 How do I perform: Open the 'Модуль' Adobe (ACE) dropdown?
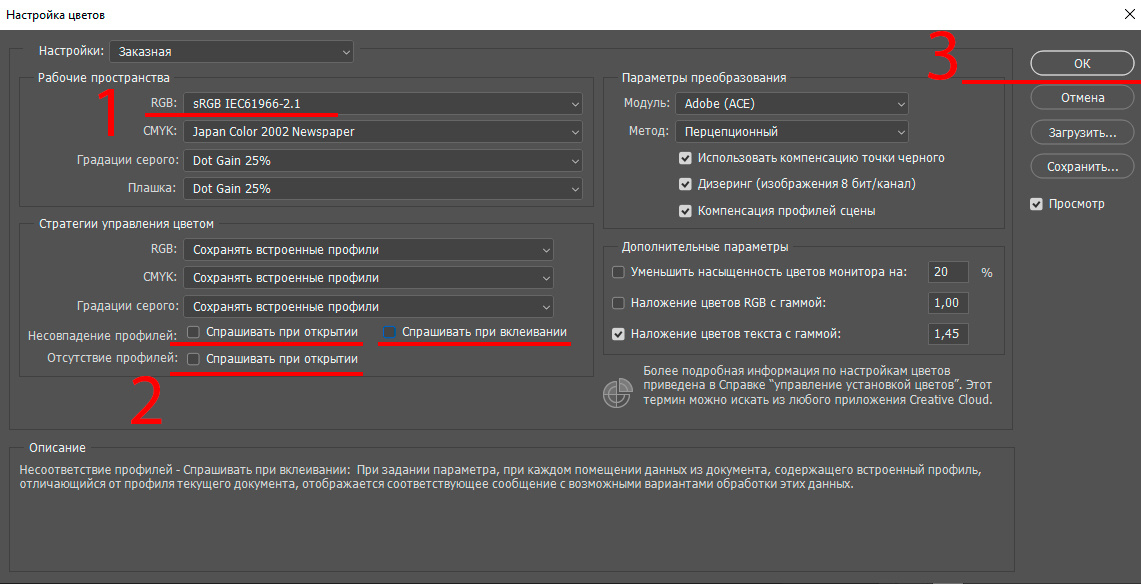pyautogui.click(x=791, y=103)
